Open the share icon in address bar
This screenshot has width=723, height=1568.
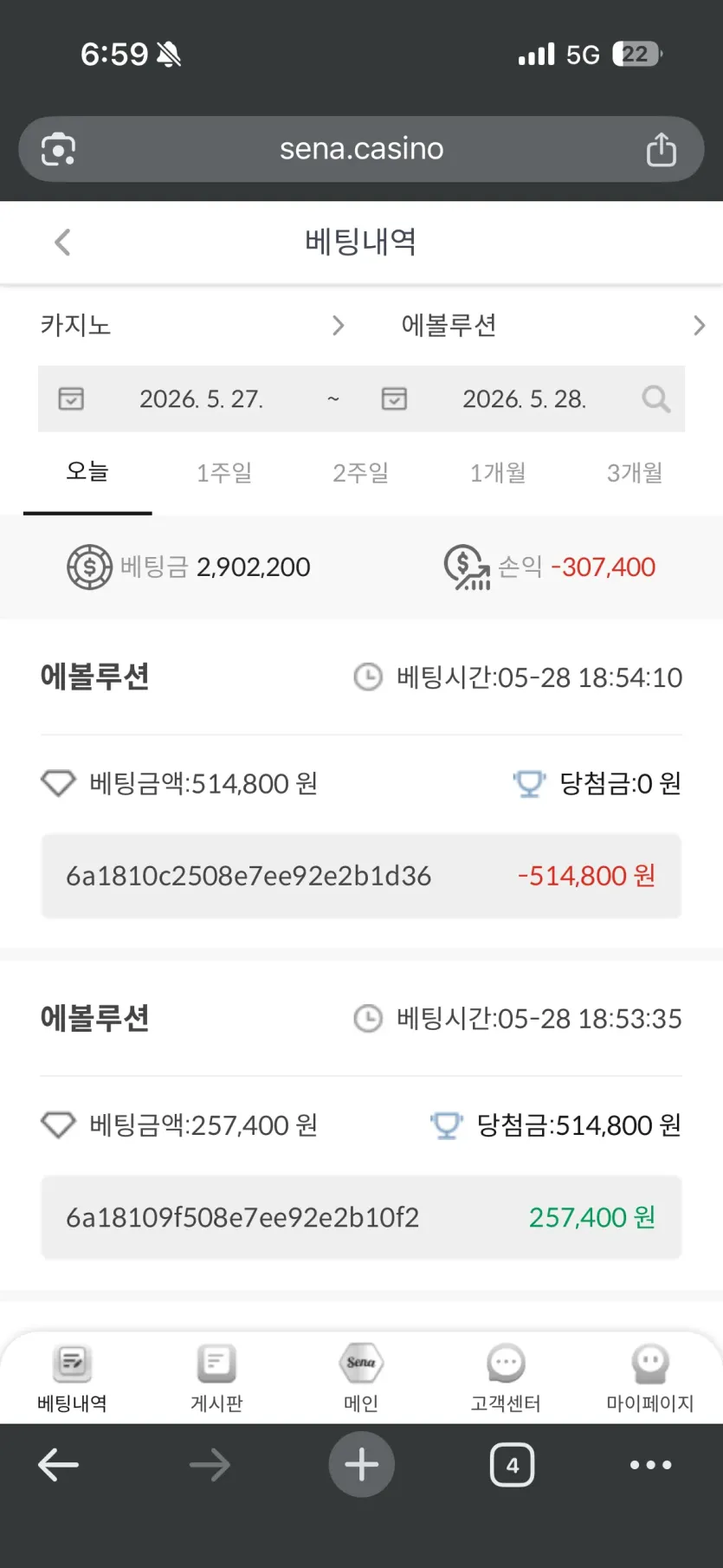tap(662, 149)
